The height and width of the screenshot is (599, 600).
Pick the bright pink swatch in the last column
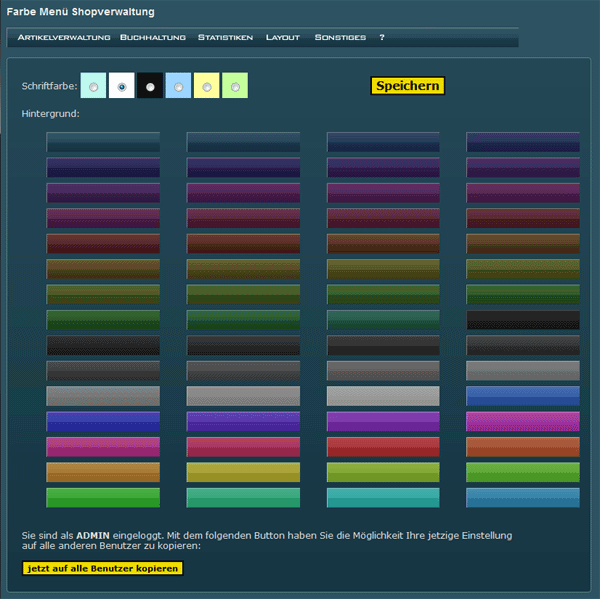point(523,421)
